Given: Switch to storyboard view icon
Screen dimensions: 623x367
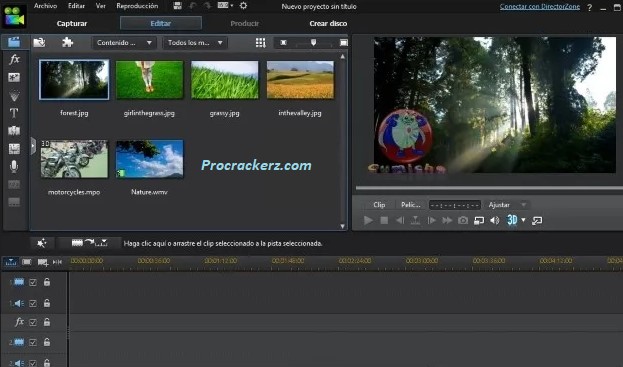Looking at the screenshot, I should pos(27,262).
